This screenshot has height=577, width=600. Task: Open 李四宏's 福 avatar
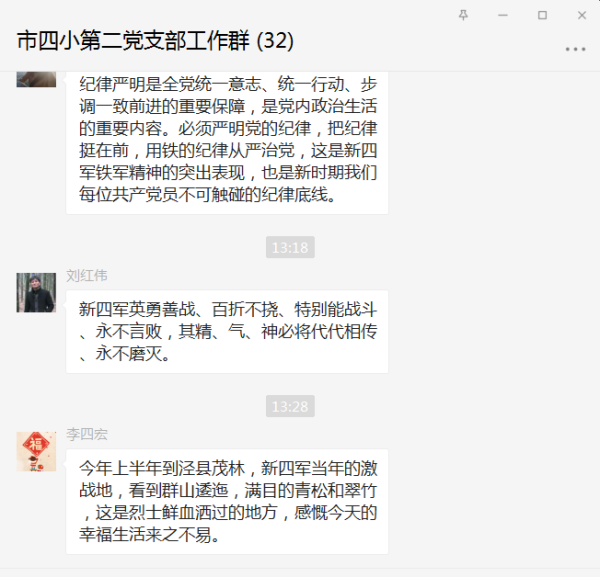tap(36, 451)
